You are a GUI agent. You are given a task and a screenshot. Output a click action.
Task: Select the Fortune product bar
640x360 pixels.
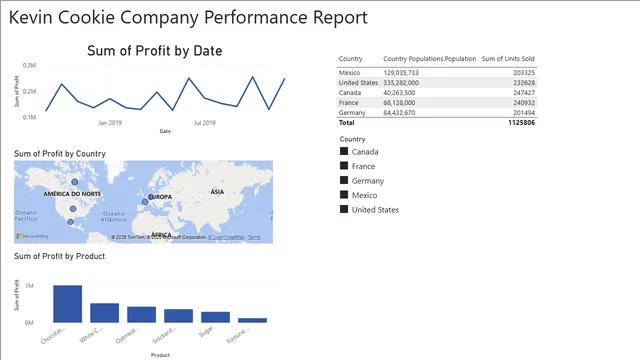click(253, 320)
